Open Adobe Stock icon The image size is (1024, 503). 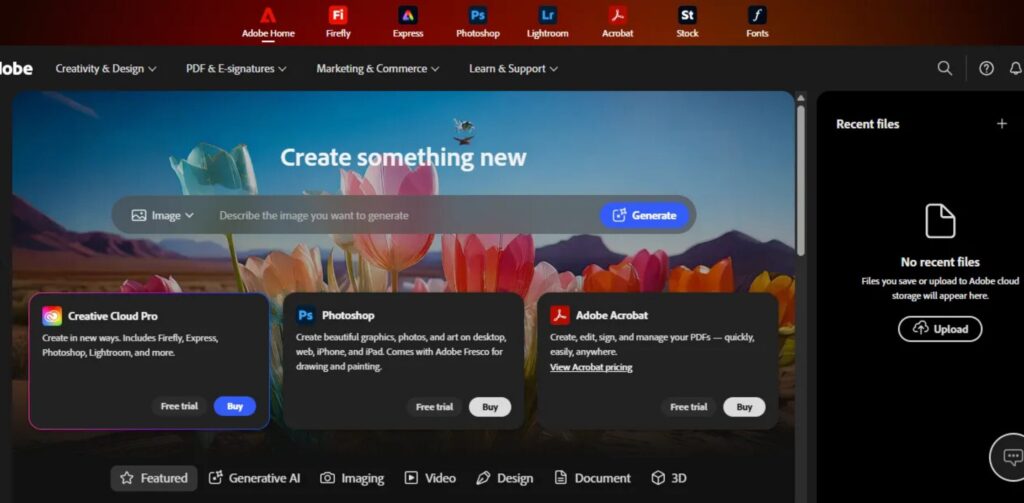coord(687,16)
